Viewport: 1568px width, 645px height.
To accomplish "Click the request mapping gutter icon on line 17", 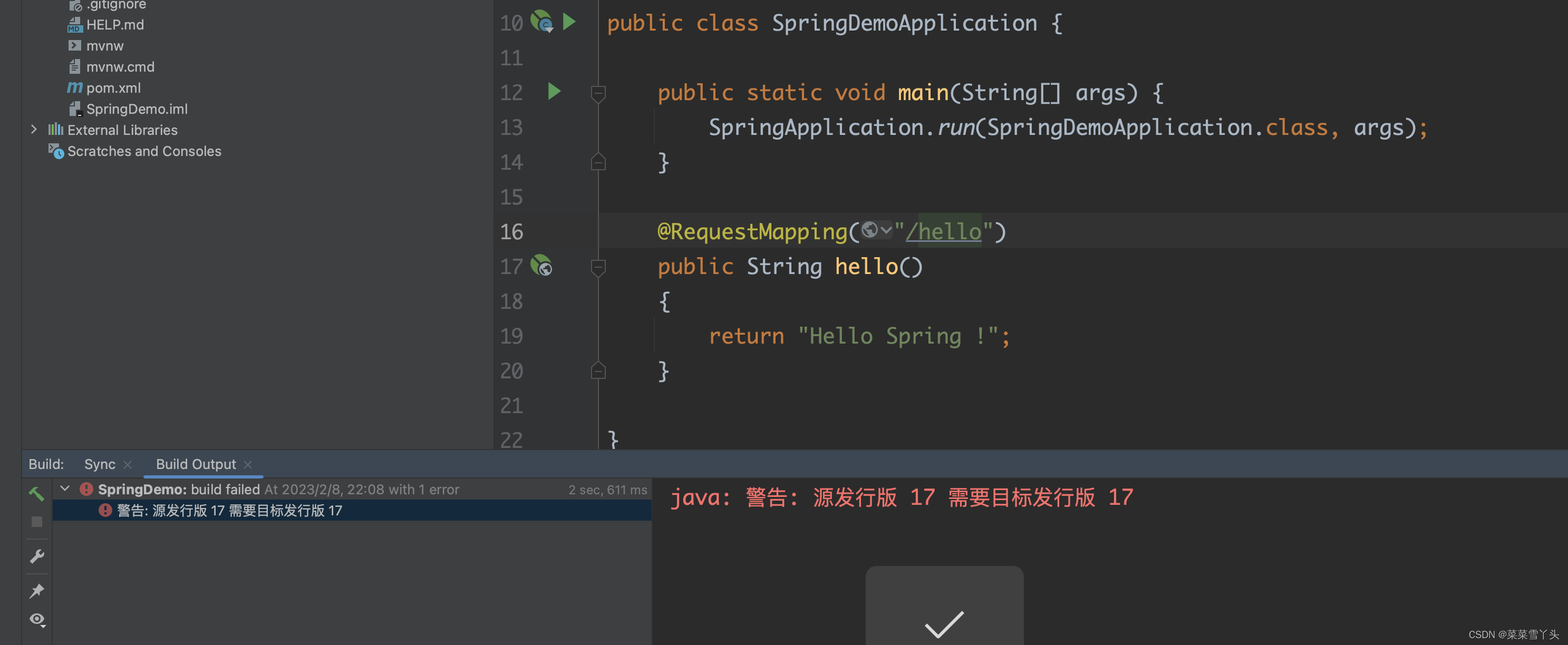I will point(541,266).
